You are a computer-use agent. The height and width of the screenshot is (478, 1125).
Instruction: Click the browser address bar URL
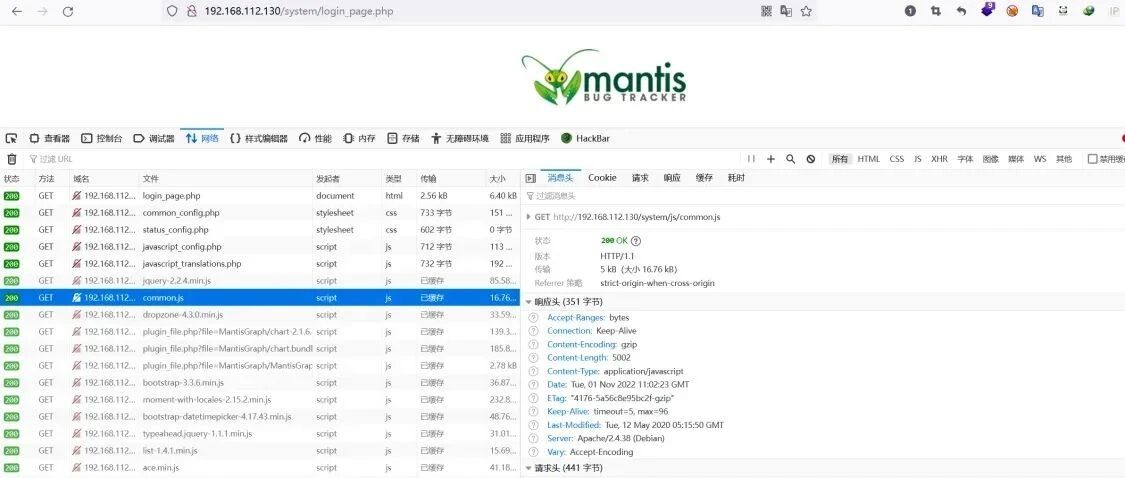(x=298, y=11)
